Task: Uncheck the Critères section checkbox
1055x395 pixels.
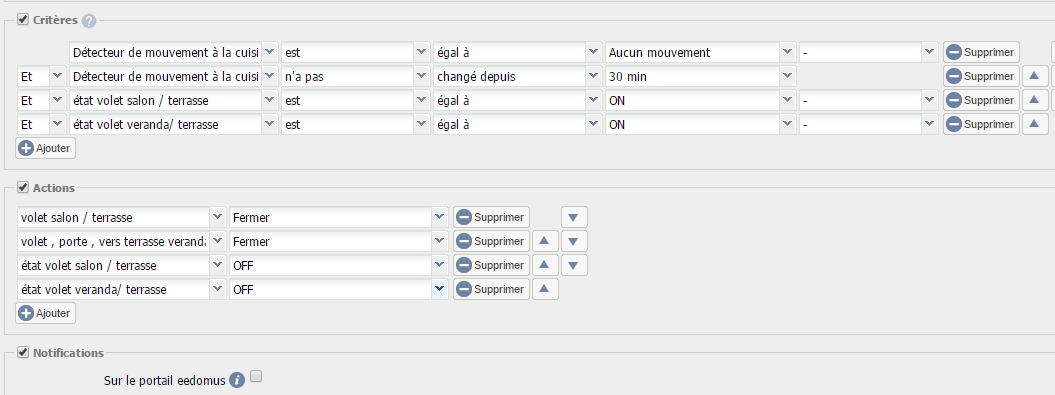Action: [24, 20]
